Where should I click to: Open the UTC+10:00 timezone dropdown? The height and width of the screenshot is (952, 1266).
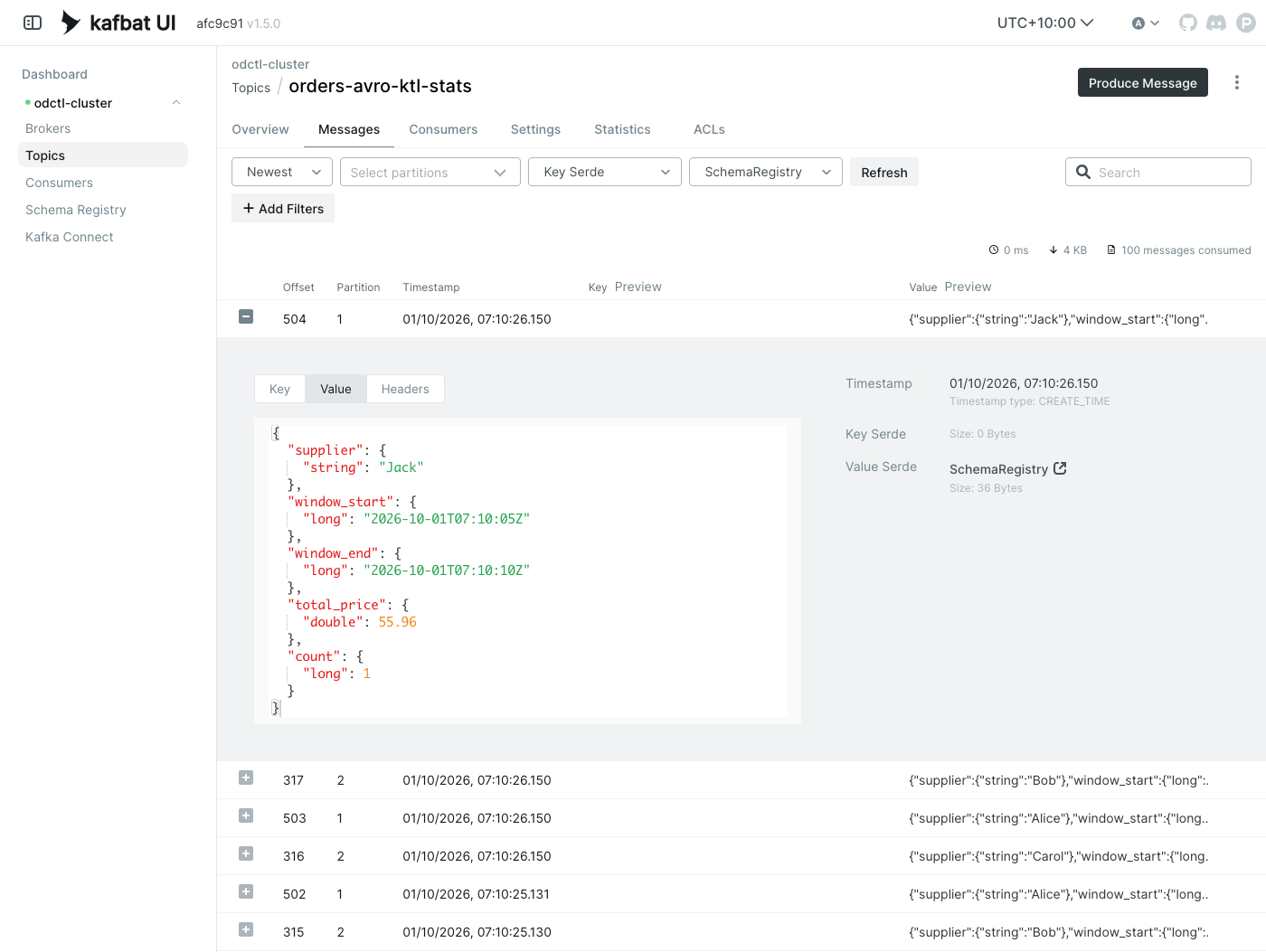pos(1045,23)
